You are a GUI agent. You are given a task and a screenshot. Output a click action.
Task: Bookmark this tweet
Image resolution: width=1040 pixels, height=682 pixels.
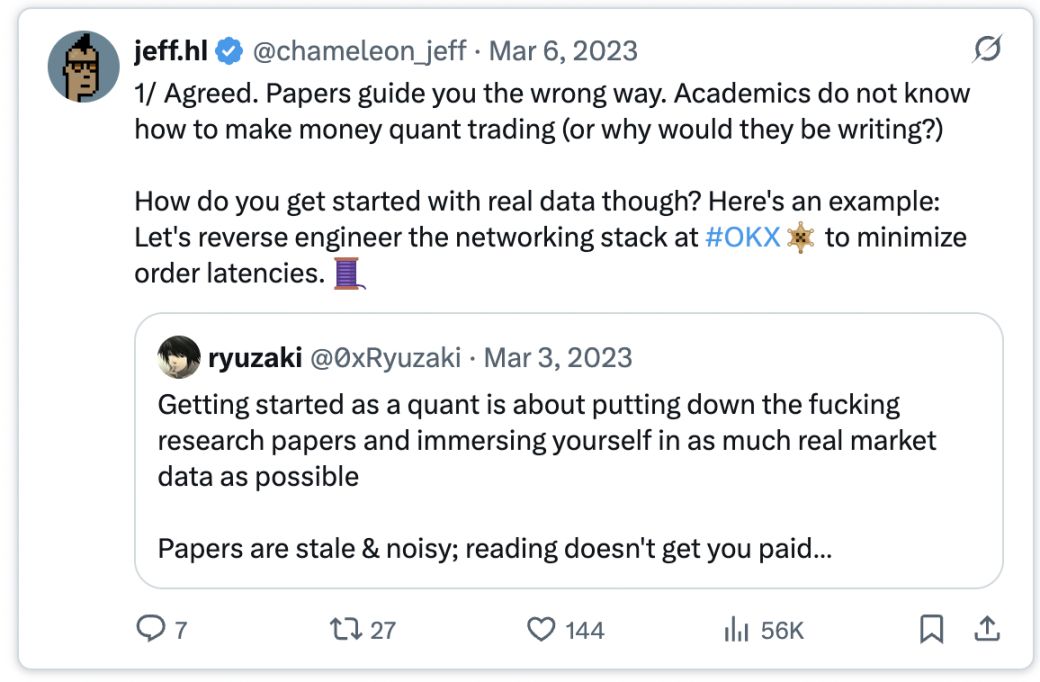tap(931, 629)
